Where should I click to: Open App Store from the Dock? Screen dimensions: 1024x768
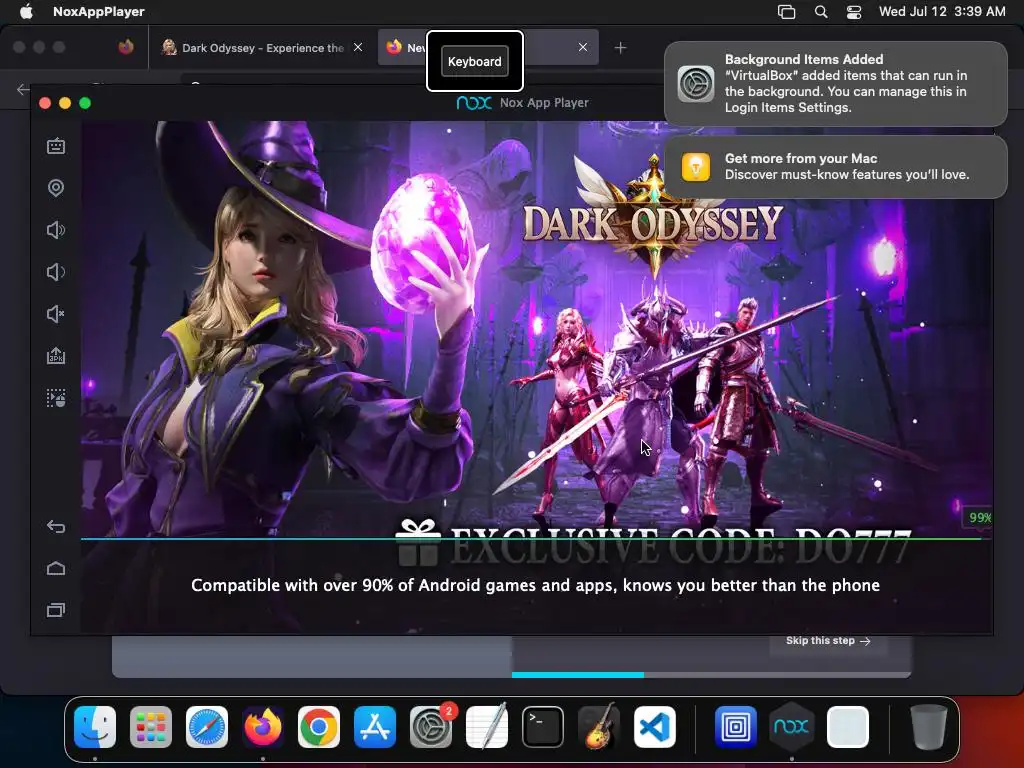(375, 727)
